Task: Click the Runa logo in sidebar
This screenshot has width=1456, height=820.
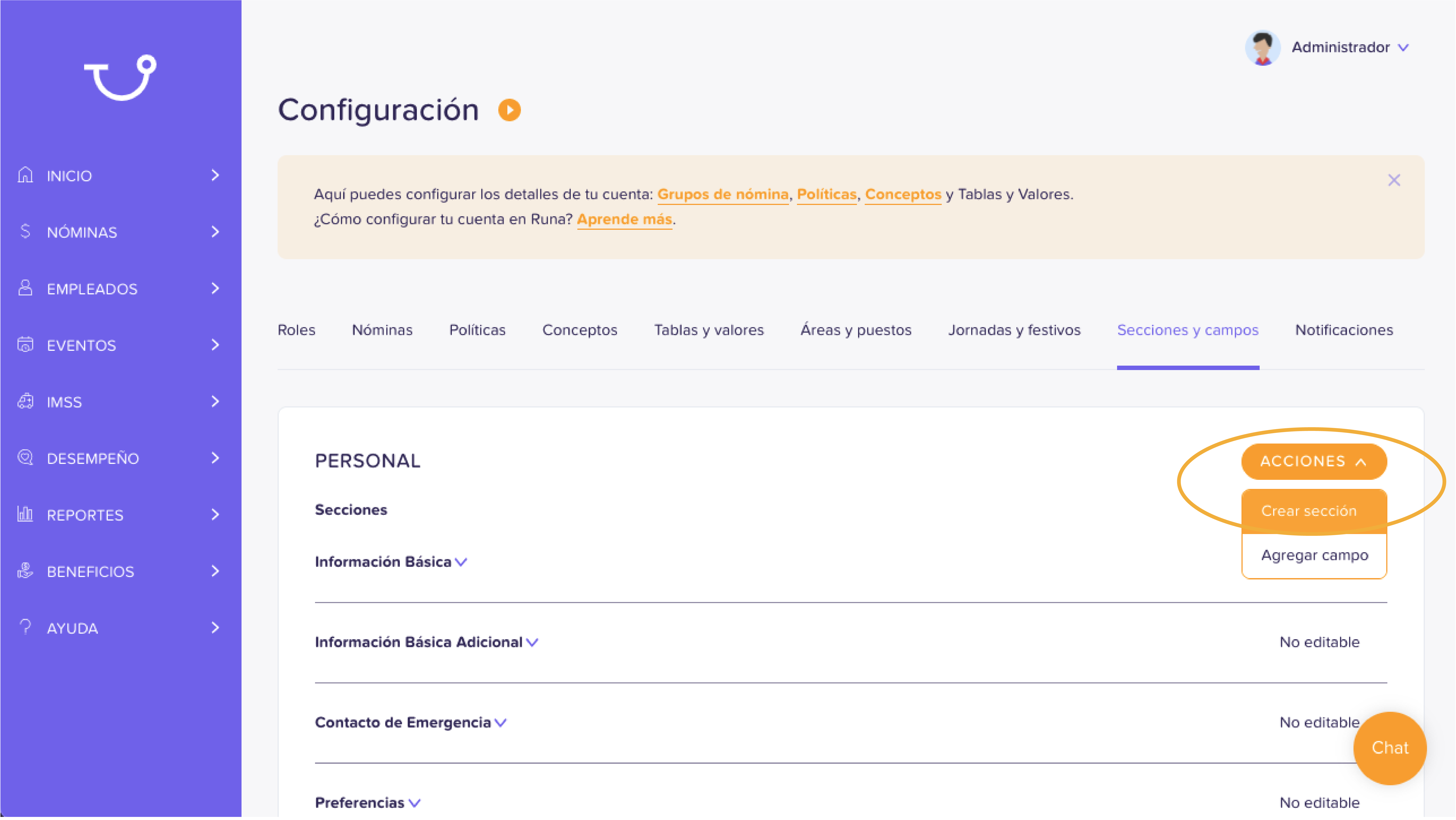Action: [x=120, y=78]
